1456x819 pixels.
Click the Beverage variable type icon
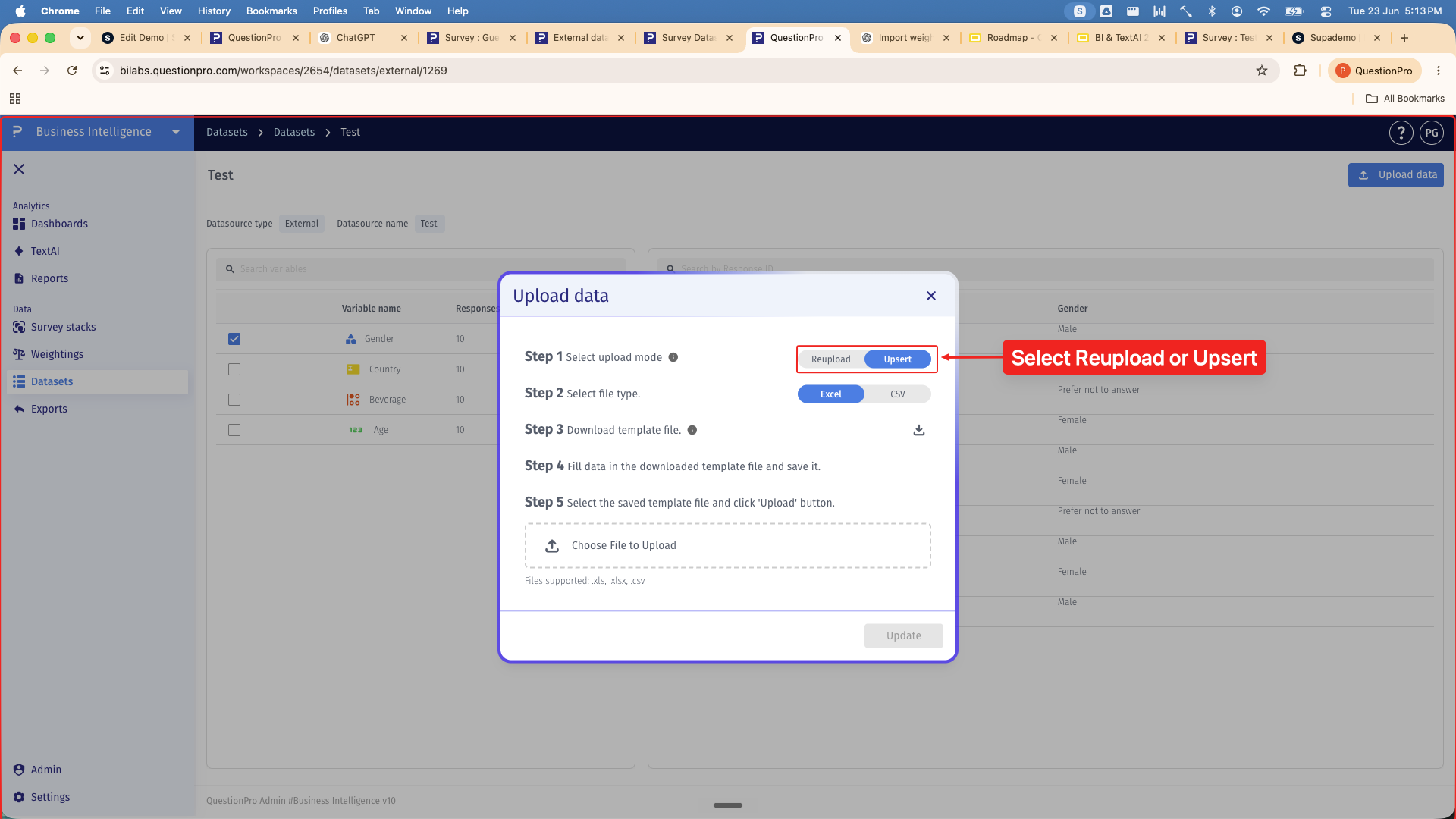click(x=353, y=400)
